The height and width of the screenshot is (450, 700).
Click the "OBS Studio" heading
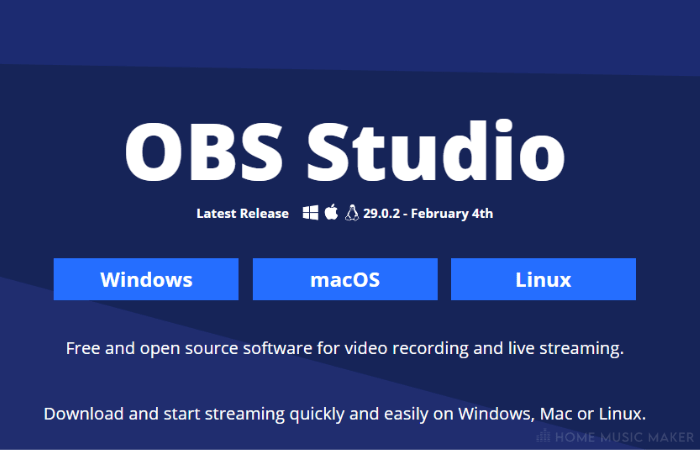point(345,151)
